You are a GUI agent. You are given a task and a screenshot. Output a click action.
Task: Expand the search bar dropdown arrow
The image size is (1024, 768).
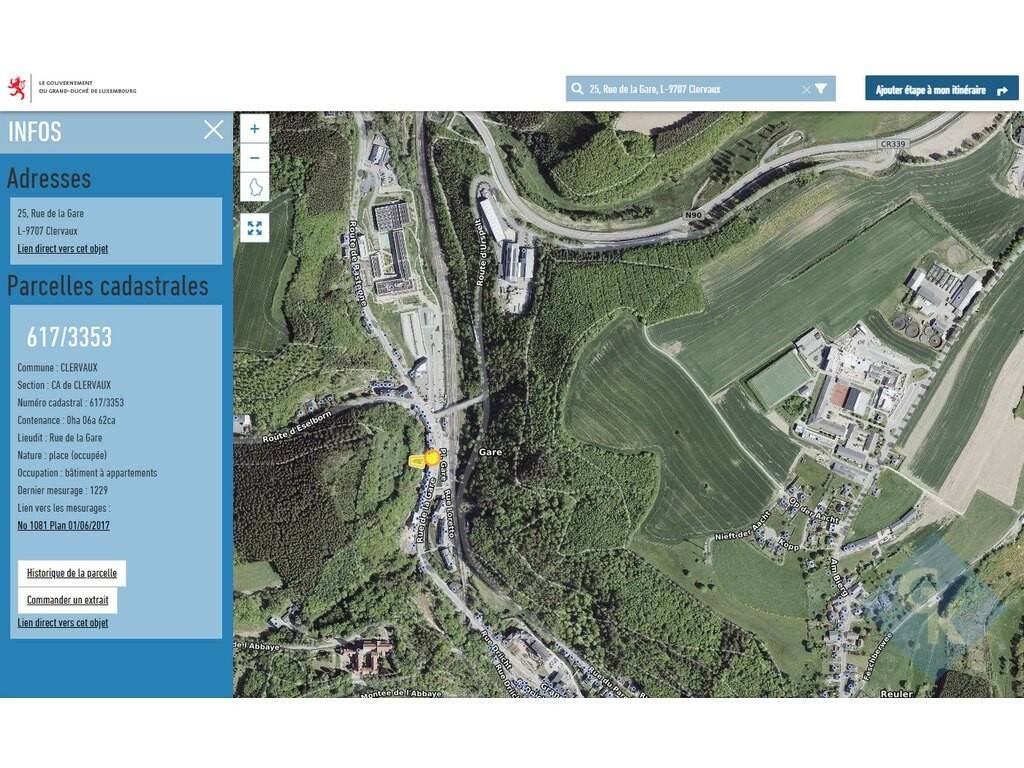821,89
